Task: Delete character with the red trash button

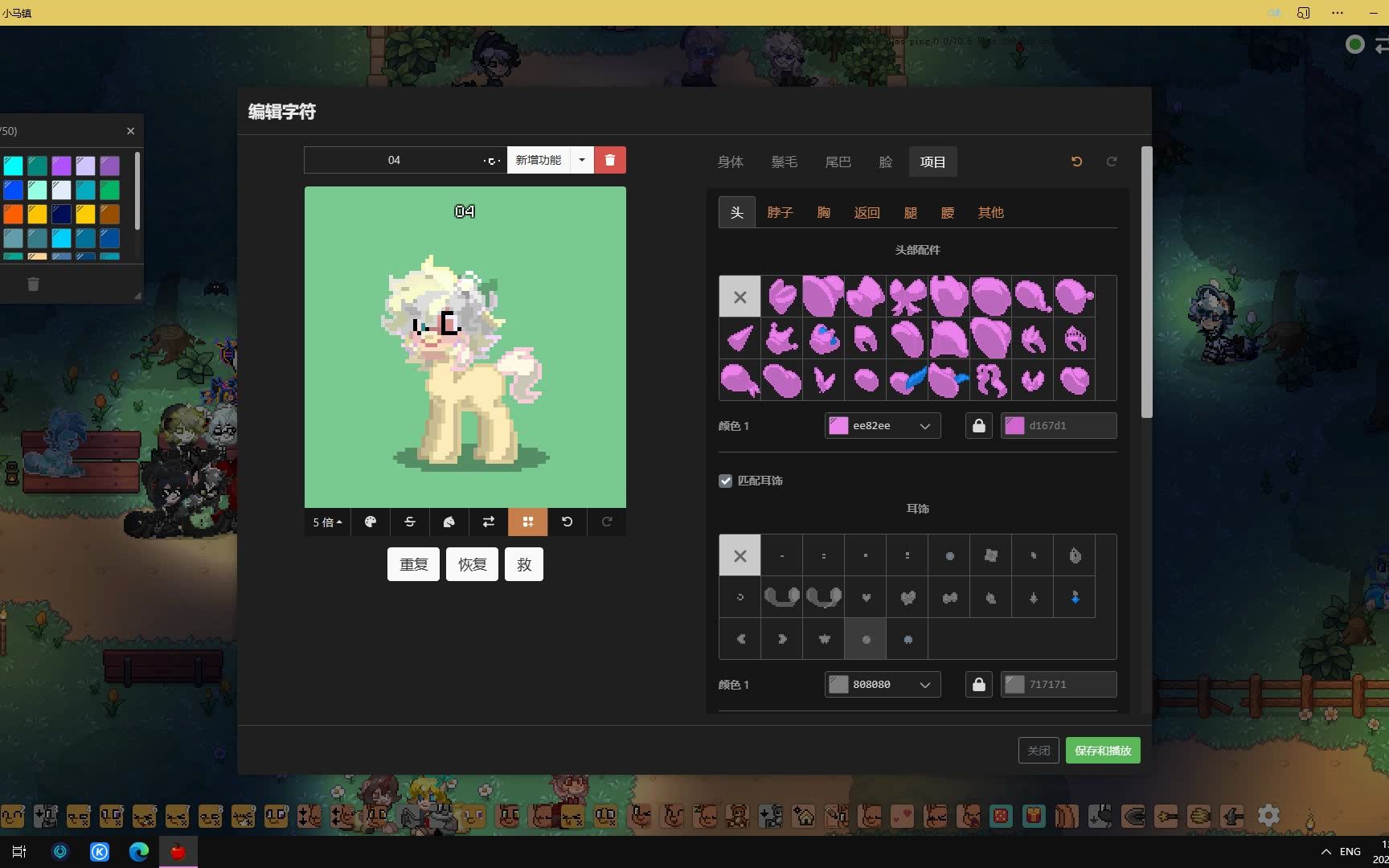Action: click(610, 160)
